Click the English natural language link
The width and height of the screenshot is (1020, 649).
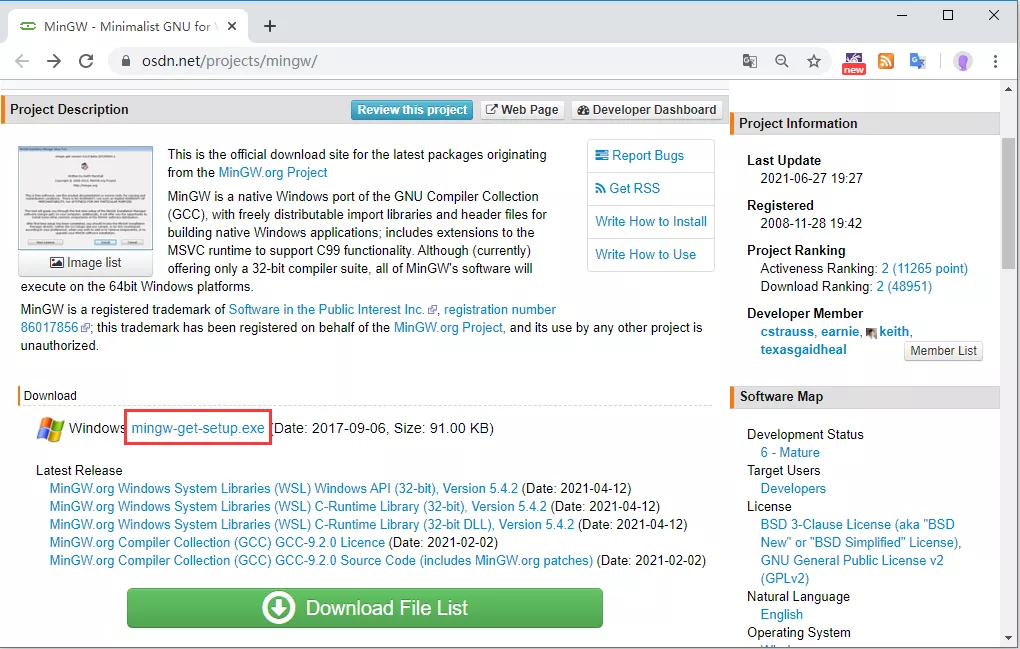[781, 615]
